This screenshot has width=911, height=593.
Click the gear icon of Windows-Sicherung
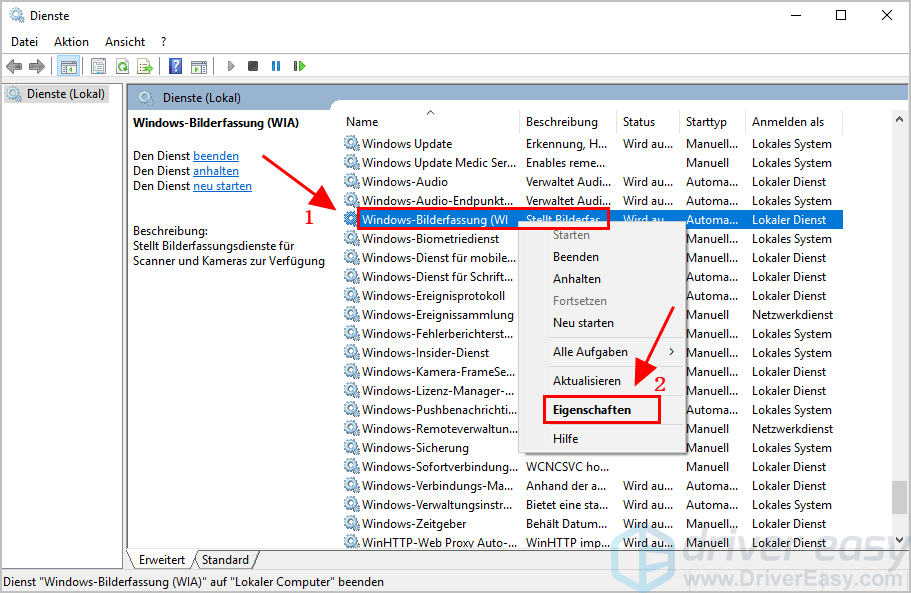pyautogui.click(x=352, y=447)
